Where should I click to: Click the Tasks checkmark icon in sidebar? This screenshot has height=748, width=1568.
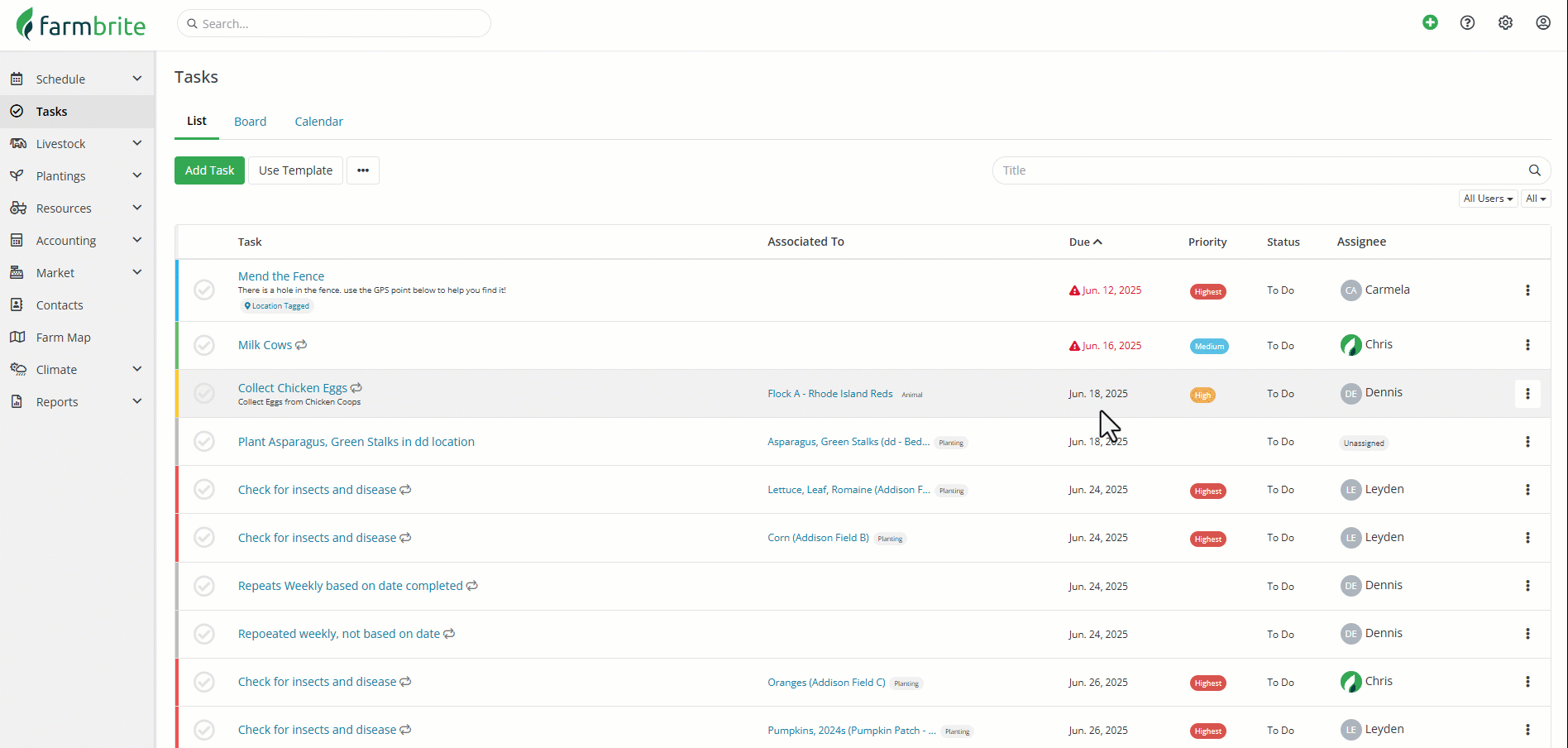tap(17, 112)
